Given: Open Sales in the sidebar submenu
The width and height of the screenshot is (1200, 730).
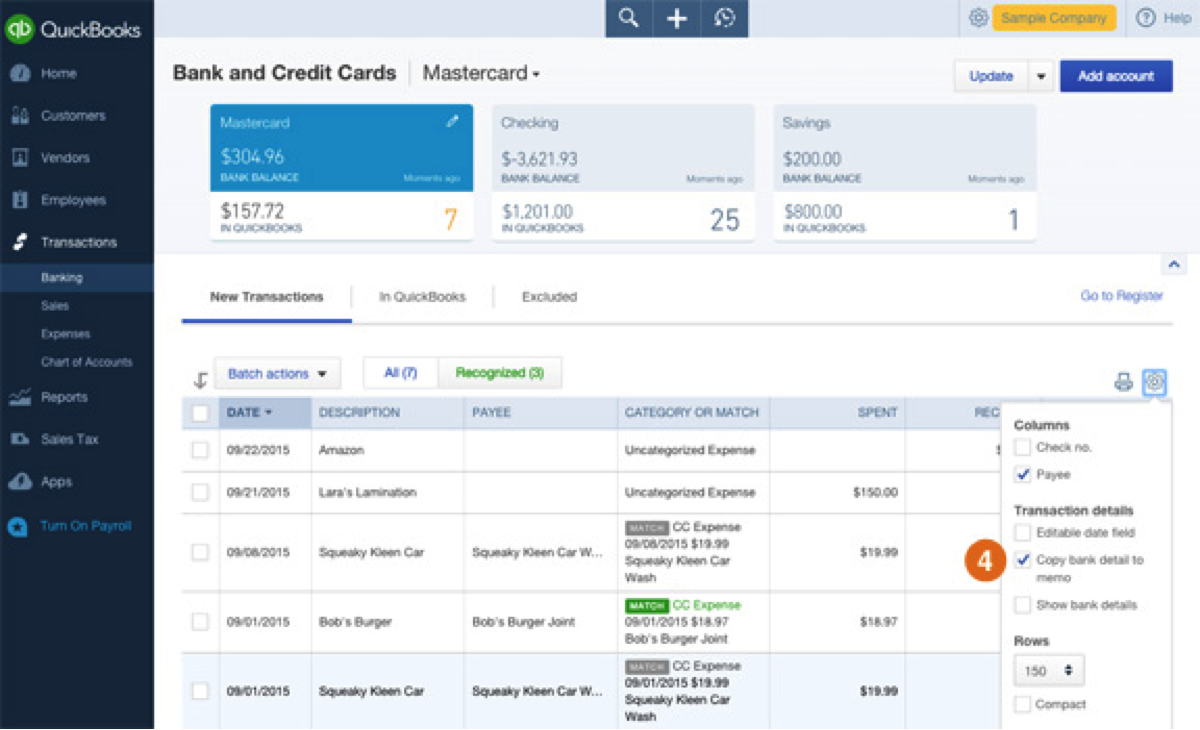Looking at the screenshot, I should pyautogui.click(x=55, y=306).
